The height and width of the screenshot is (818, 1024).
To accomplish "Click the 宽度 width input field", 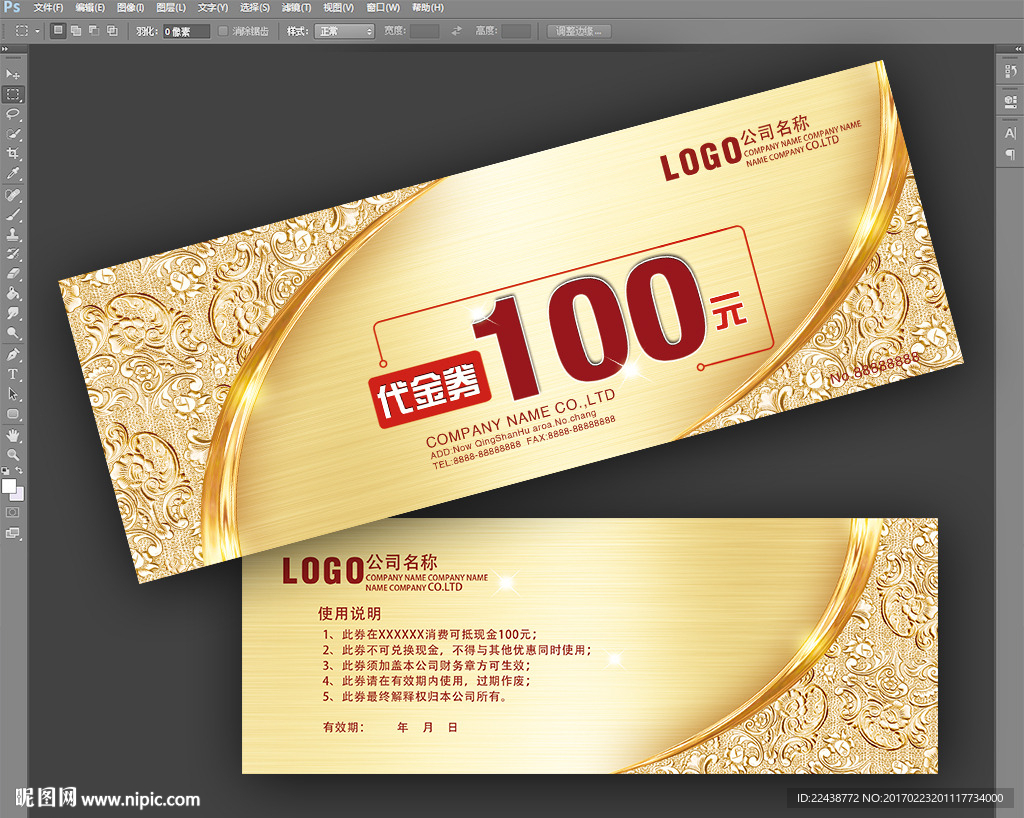I will point(424,31).
